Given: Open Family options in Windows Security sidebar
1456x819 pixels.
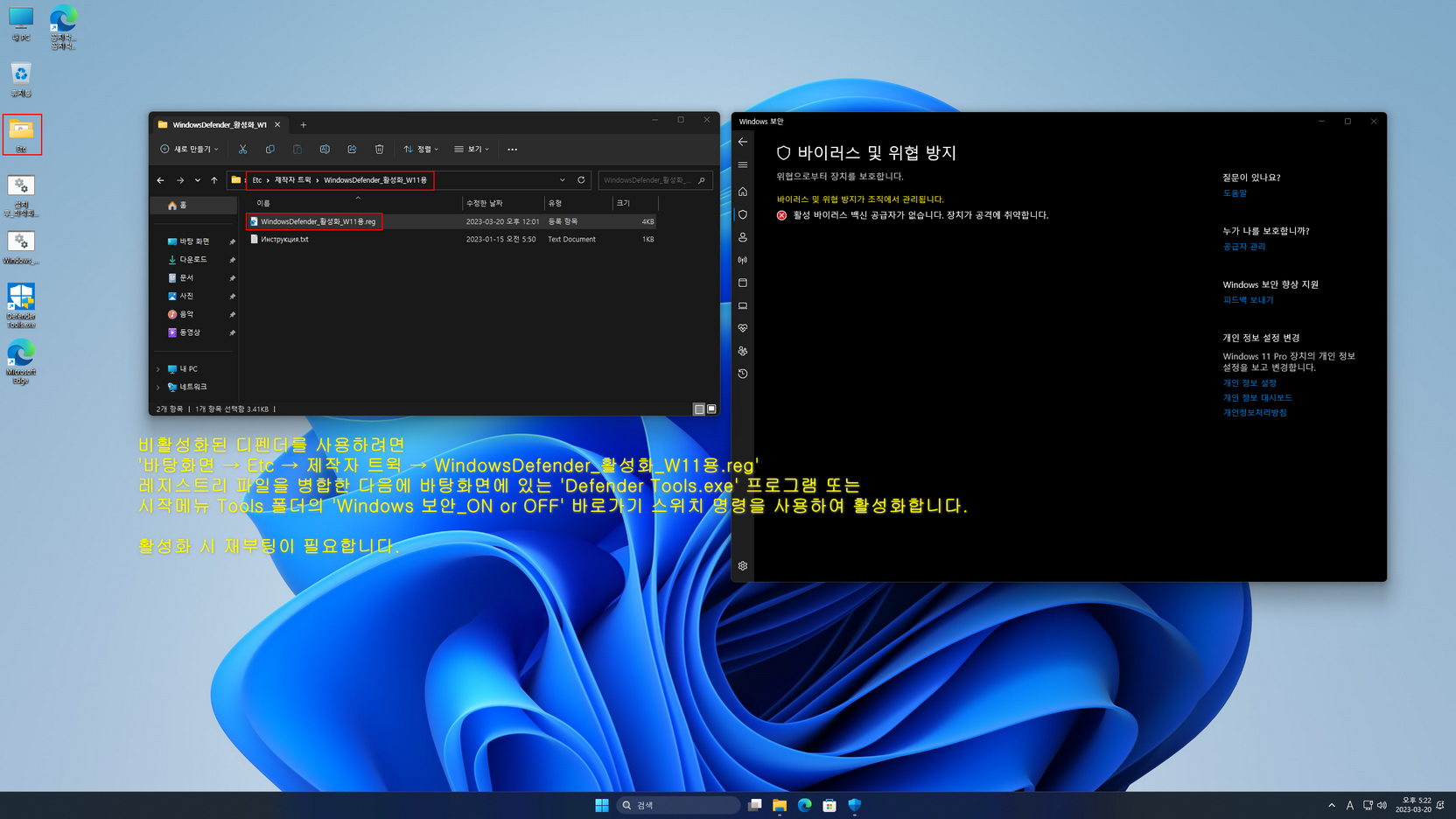Looking at the screenshot, I should click(743, 351).
